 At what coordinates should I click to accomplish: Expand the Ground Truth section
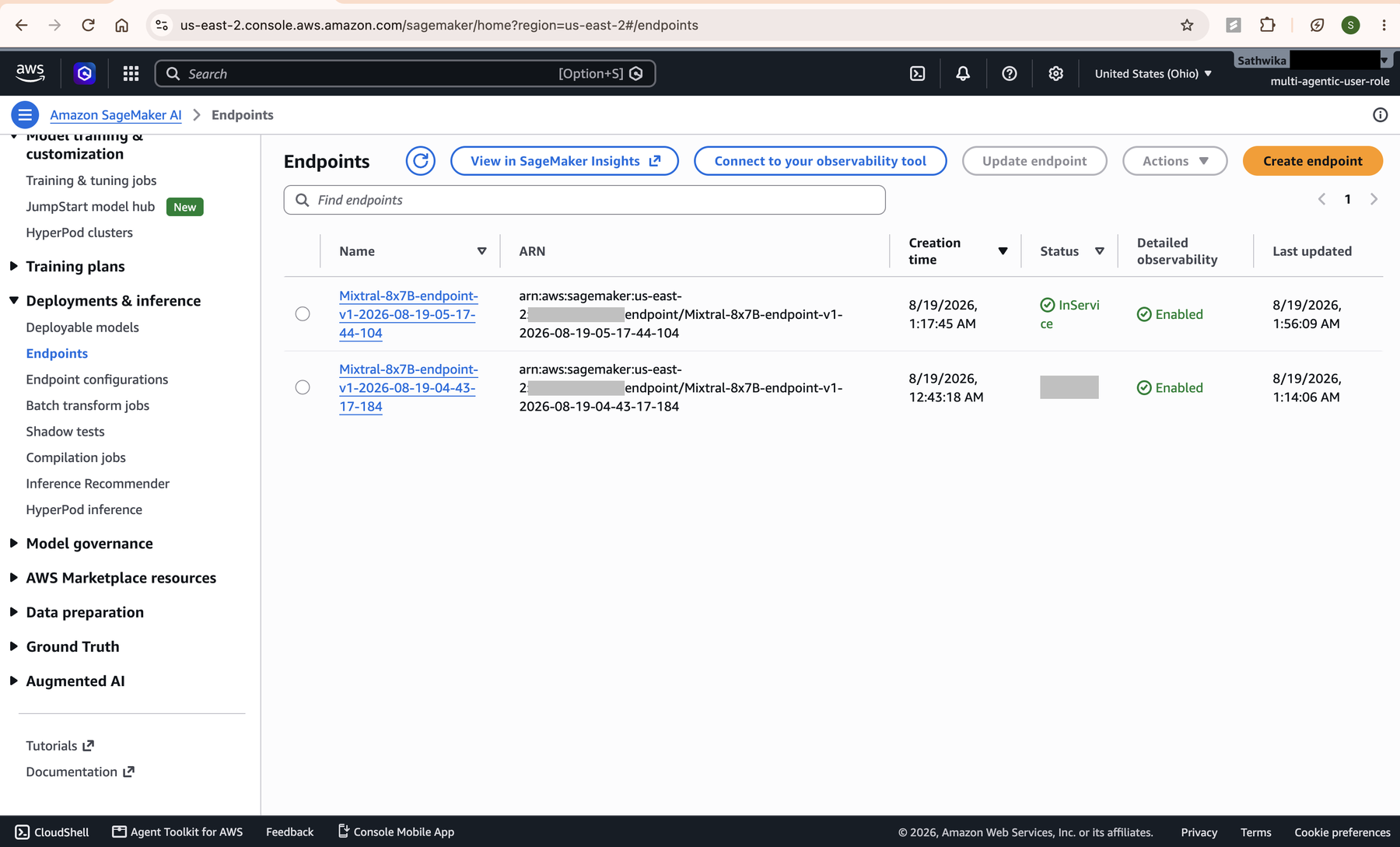click(14, 646)
